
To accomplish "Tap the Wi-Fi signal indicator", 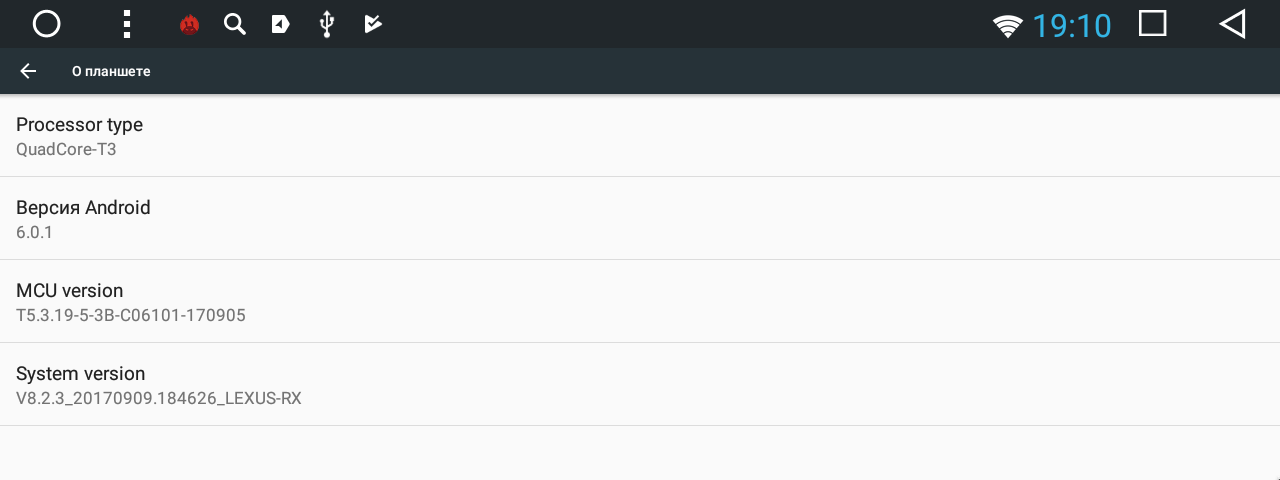I will tap(1008, 25).
